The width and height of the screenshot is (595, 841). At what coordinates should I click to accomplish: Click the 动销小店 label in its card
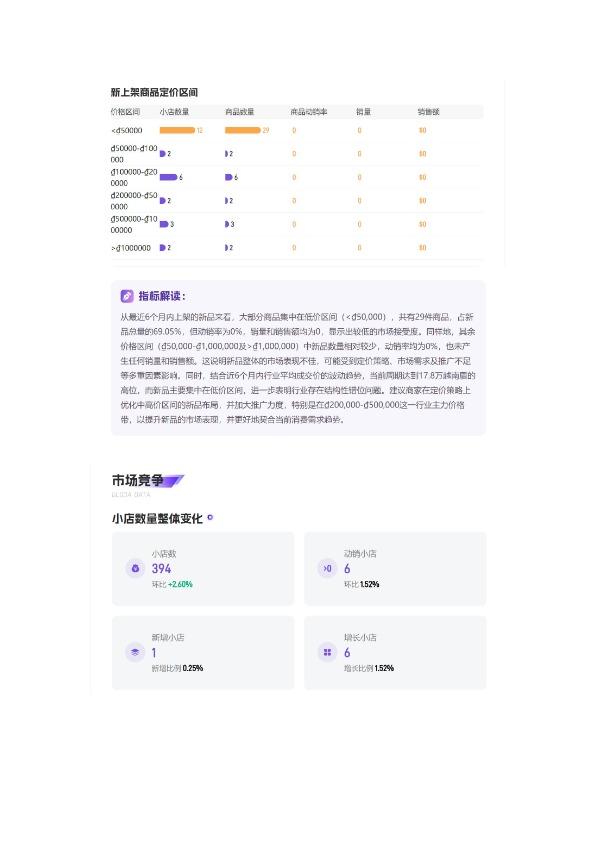(360, 554)
